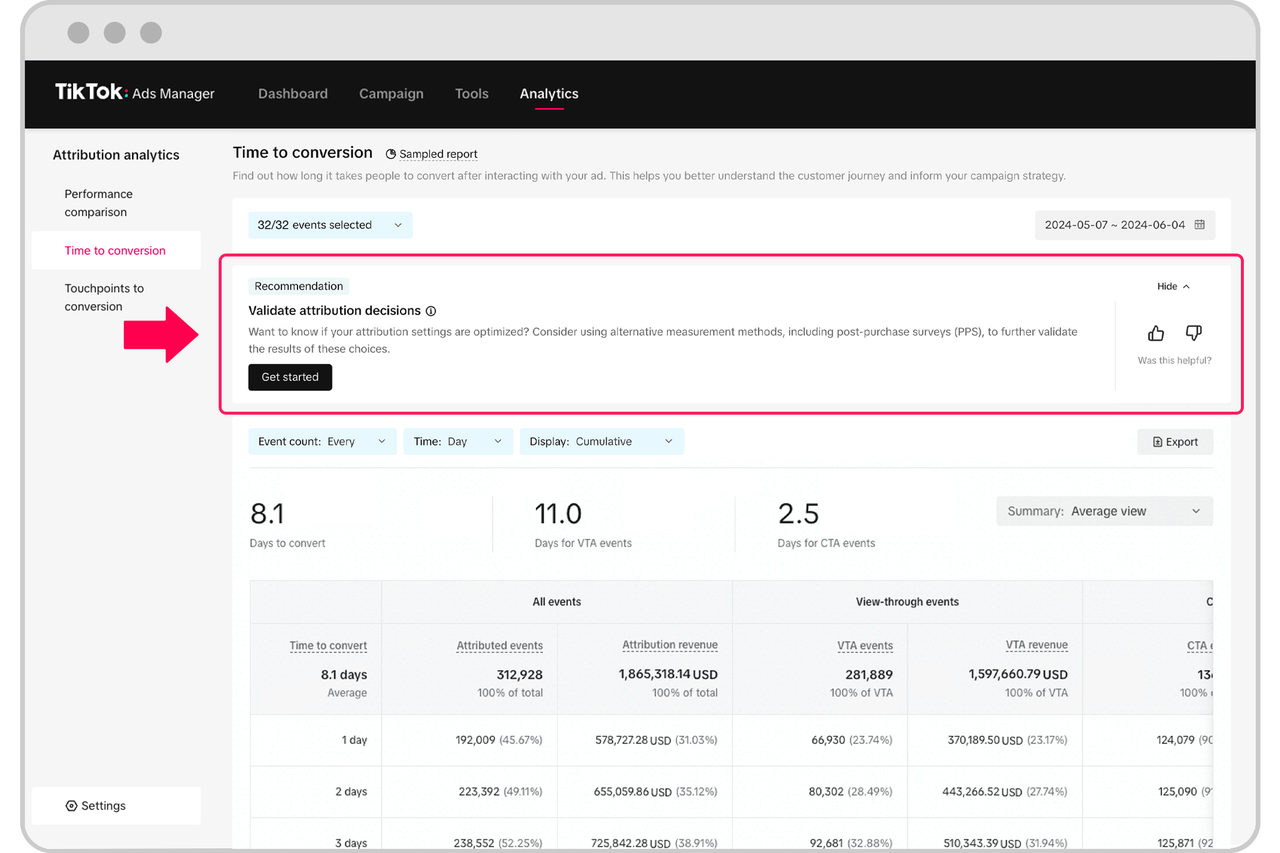Click the 11.0 Days for VTA events metric
This screenshot has height=853, width=1280.
583,523
